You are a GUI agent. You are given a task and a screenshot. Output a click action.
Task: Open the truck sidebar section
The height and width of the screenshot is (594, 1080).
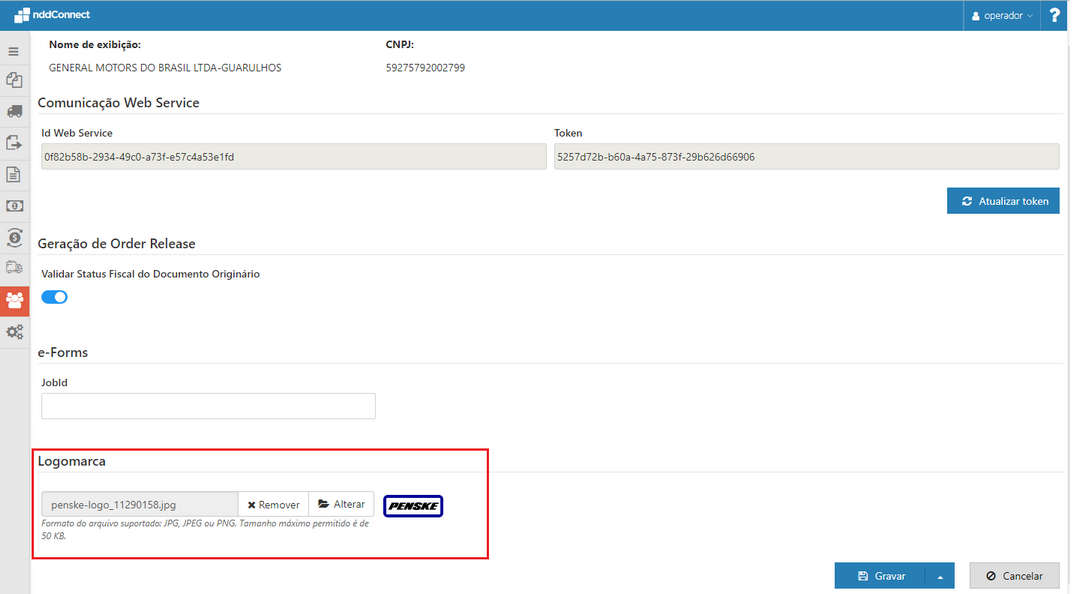[14, 112]
